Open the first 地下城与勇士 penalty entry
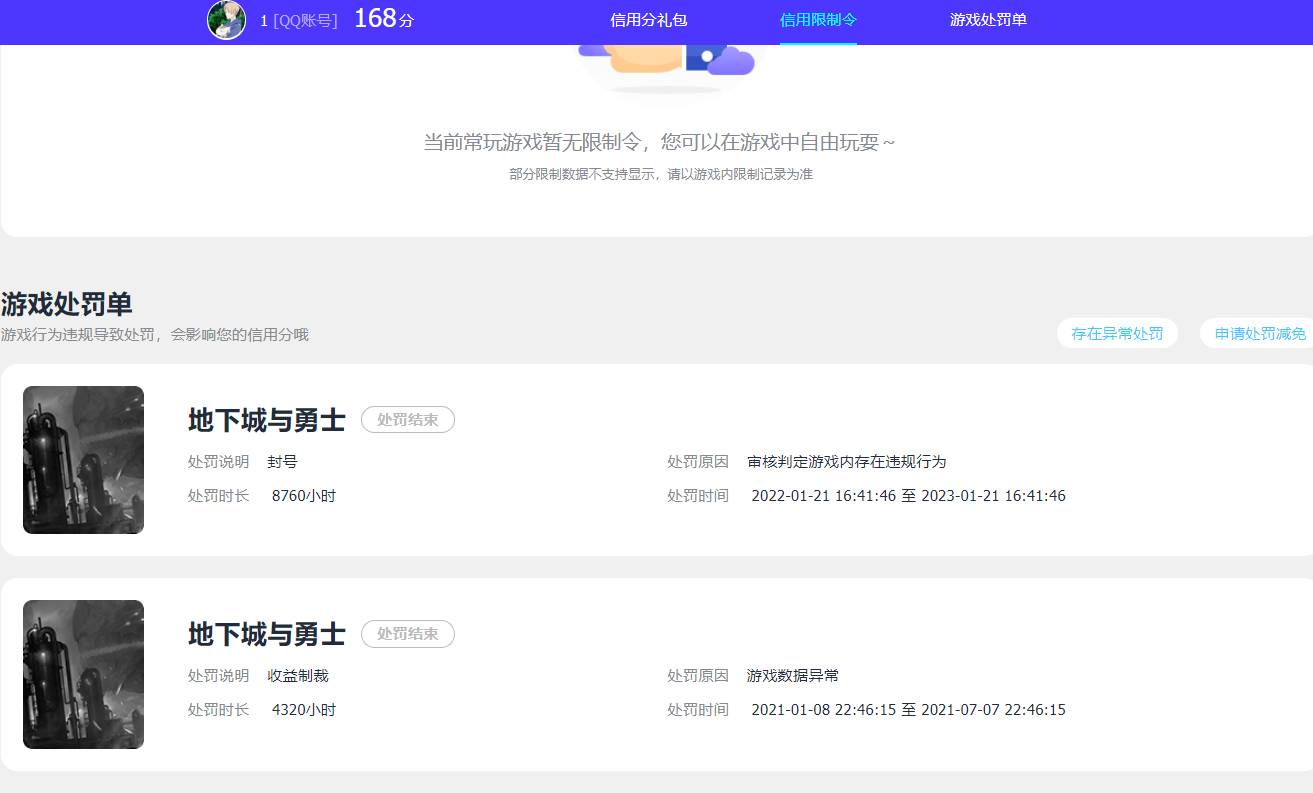The image size is (1313, 793). pyautogui.click(x=266, y=420)
